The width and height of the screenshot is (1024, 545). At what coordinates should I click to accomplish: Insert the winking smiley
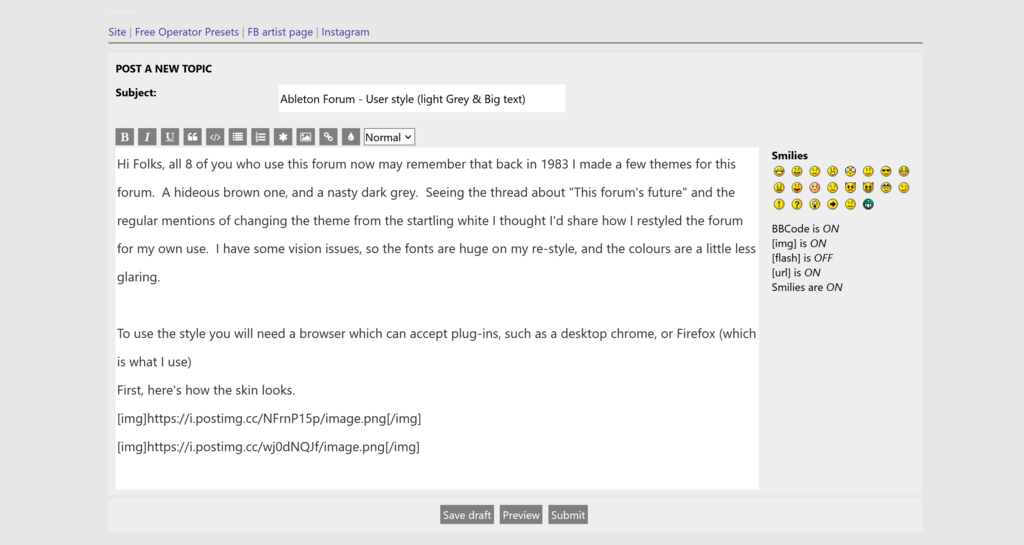coord(904,187)
